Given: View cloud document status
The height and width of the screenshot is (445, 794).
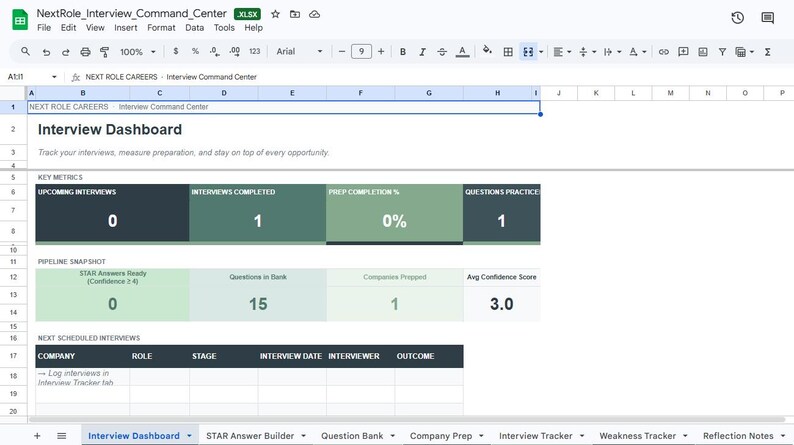Looking at the screenshot, I should (x=314, y=14).
